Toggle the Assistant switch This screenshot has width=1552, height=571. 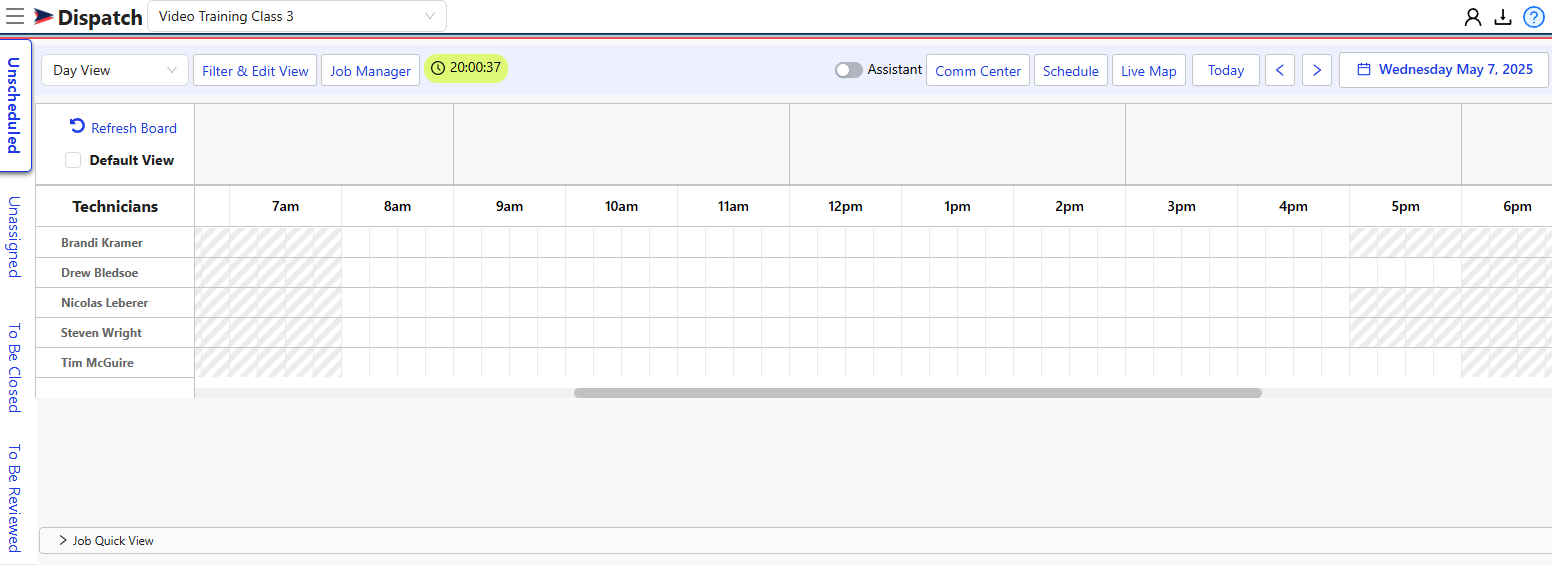[x=849, y=70]
